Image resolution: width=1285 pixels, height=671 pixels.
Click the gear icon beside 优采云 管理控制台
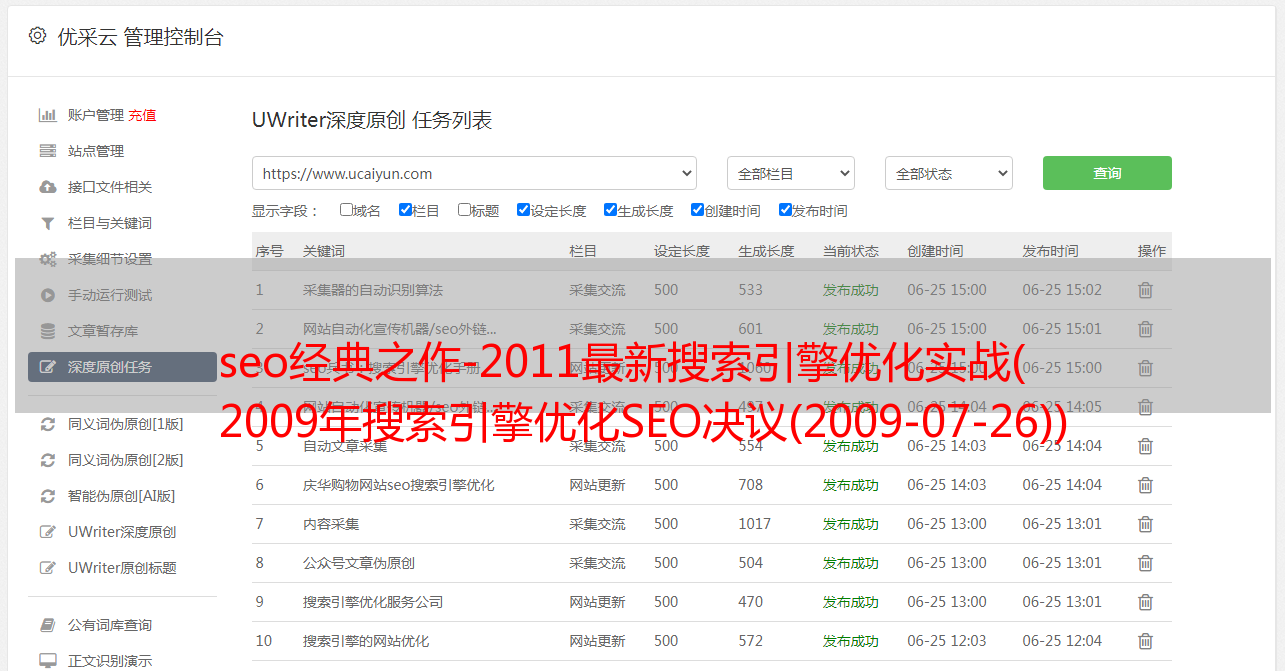point(37,36)
